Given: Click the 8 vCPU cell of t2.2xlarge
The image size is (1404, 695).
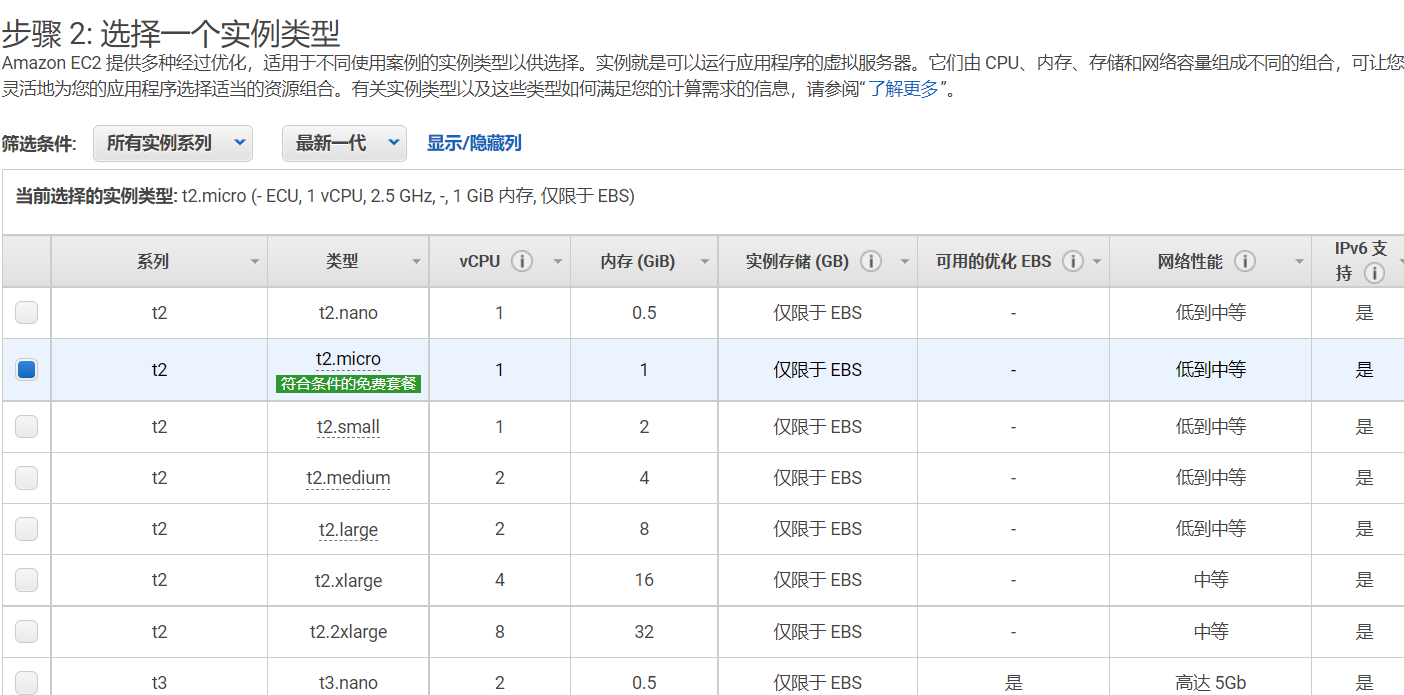Looking at the screenshot, I should pos(500,632).
